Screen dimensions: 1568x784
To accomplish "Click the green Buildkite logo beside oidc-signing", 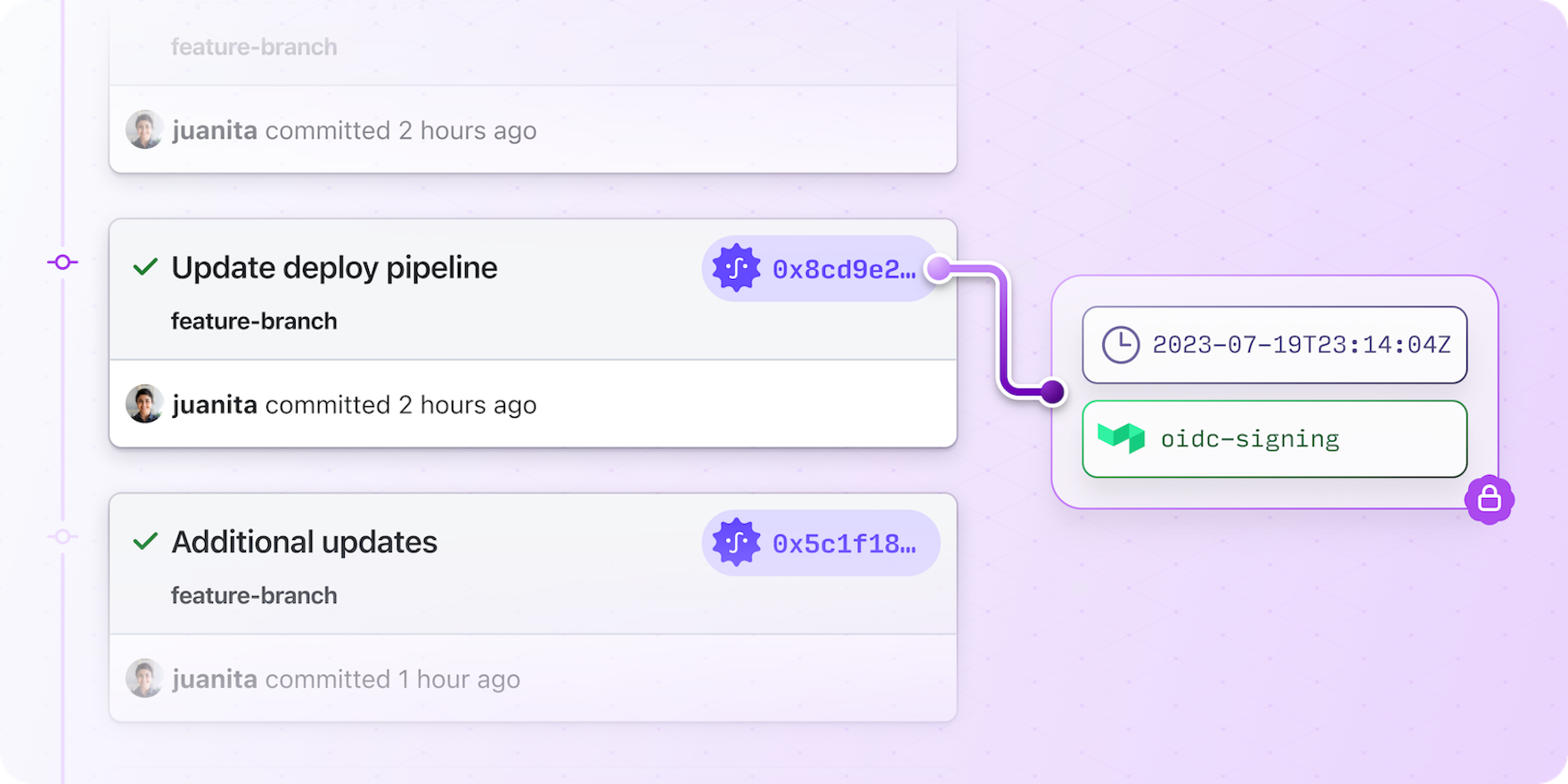I will [1121, 437].
